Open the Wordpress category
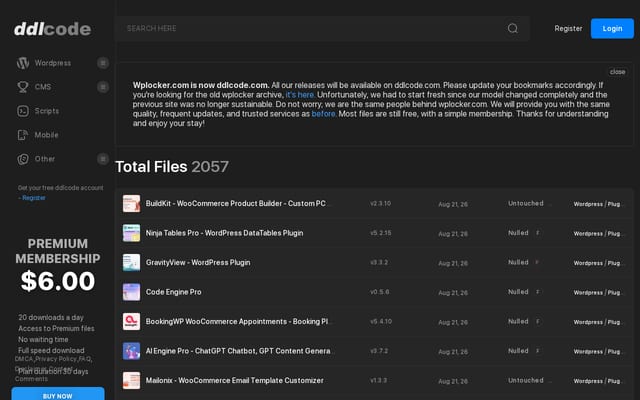Image resolution: width=640 pixels, height=400 pixels. (53, 63)
